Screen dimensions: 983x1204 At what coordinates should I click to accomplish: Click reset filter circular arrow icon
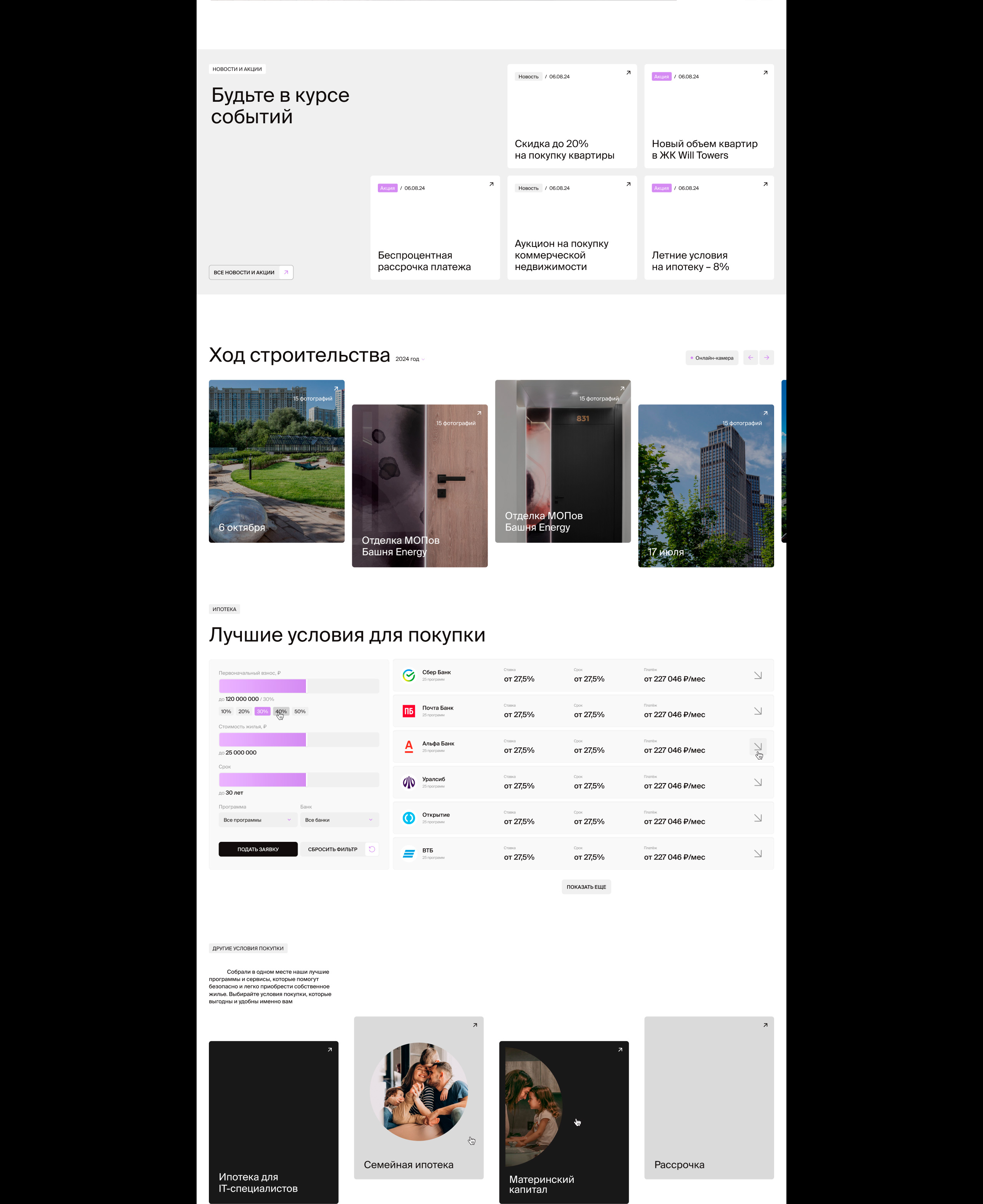tap(372, 849)
